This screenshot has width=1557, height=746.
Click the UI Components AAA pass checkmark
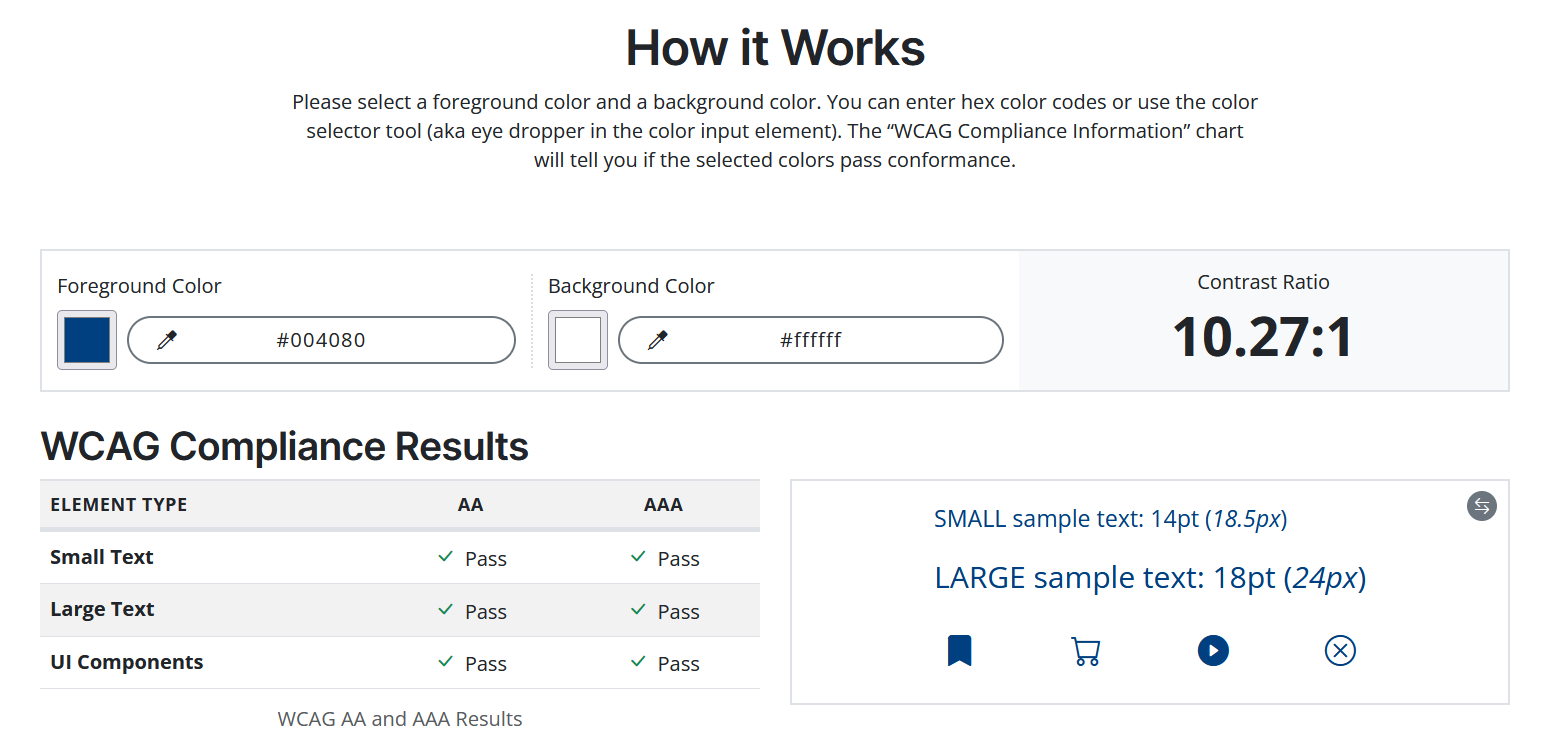(638, 662)
